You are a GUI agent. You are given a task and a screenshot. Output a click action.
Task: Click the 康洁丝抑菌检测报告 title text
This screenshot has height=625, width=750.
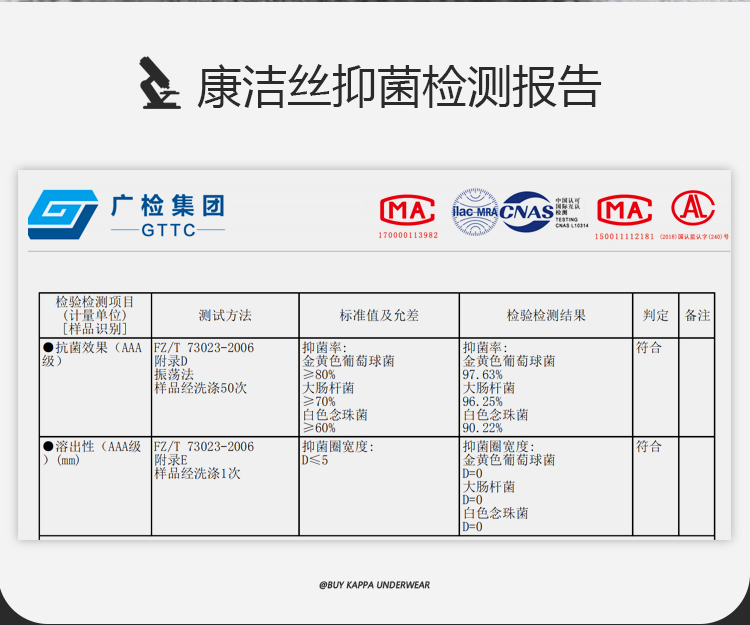click(398, 86)
